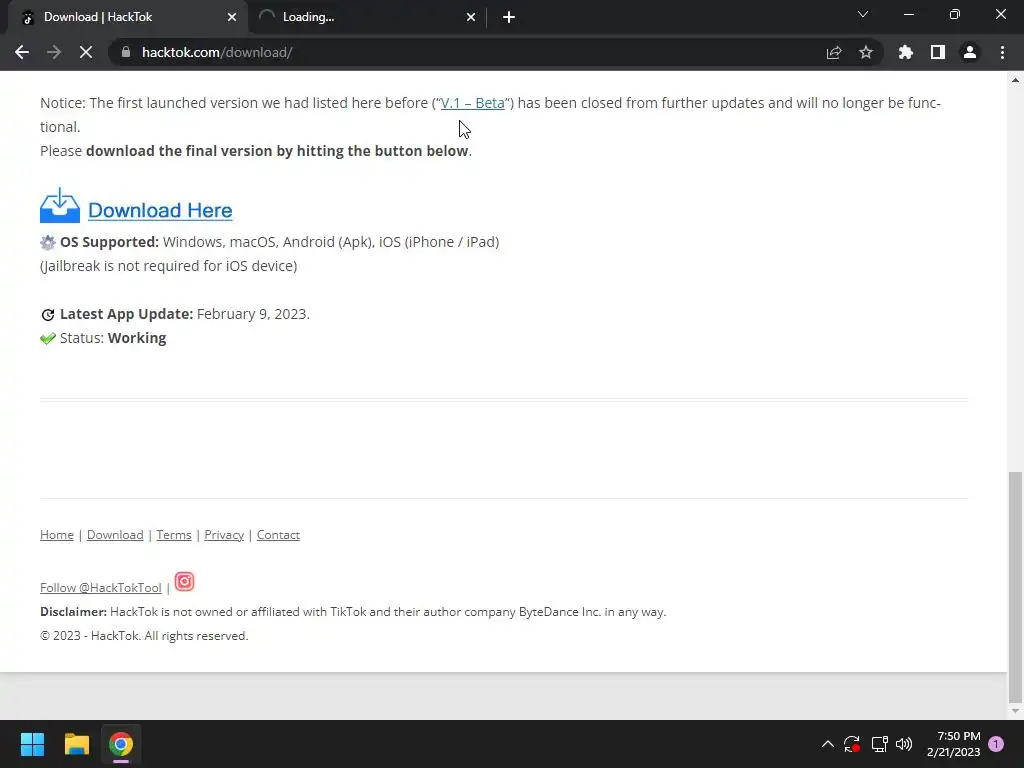Minimize the Chrome window
The width and height of the screenshot is (1024, 768).
[x=908, y=14]
